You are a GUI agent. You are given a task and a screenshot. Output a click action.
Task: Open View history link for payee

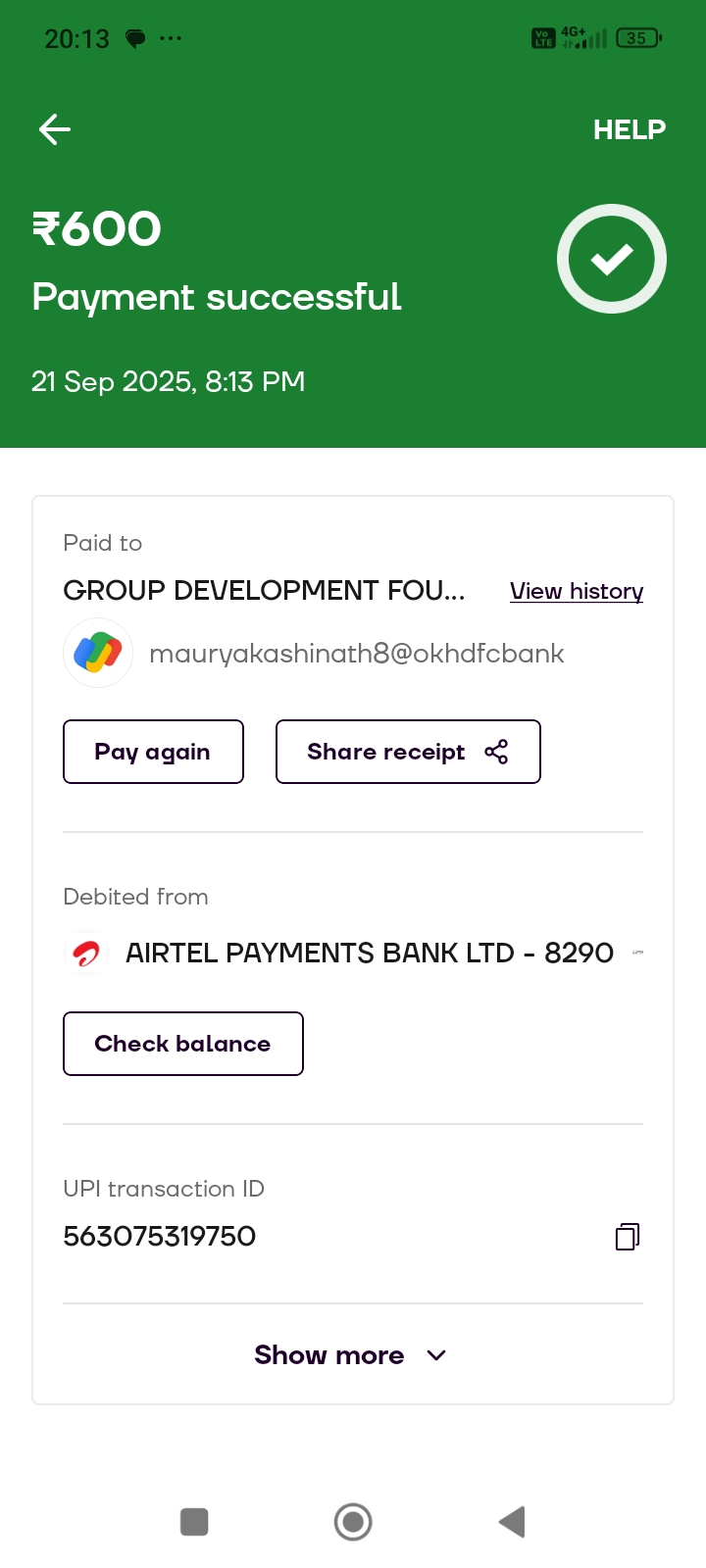click(577, 591)
